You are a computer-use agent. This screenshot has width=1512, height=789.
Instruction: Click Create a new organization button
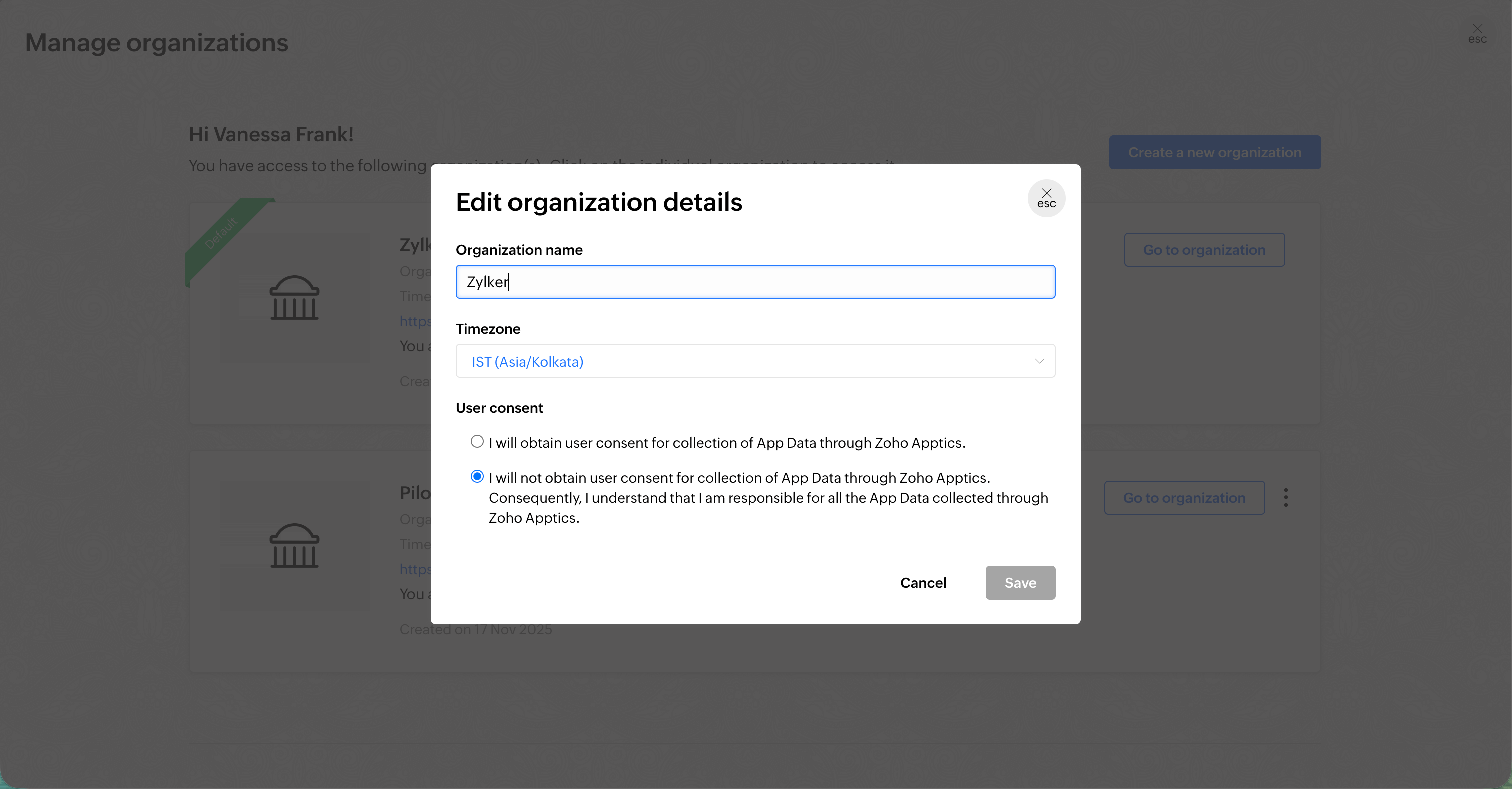click(x=1214, y=152)
